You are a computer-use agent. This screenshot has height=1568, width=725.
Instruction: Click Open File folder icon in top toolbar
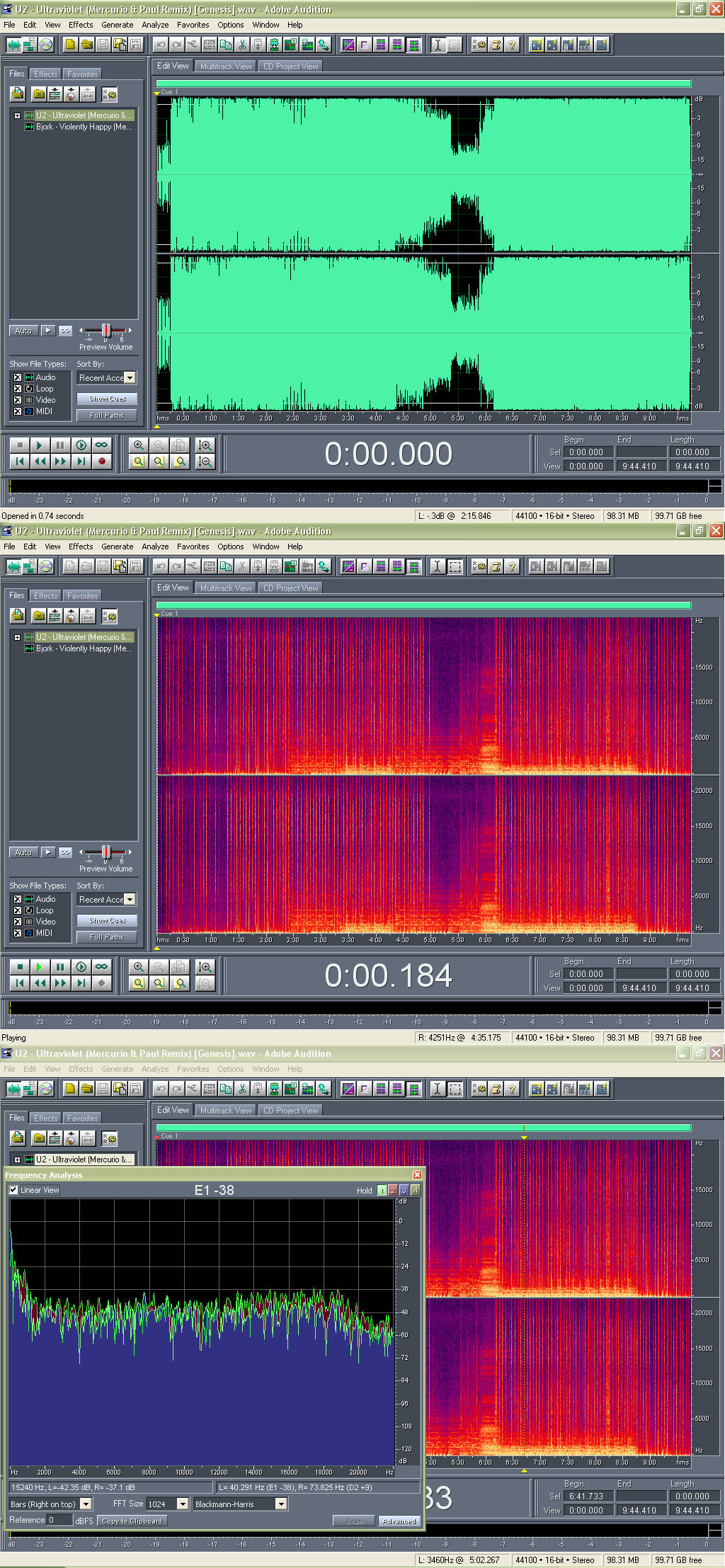click(x=86, y=45)
